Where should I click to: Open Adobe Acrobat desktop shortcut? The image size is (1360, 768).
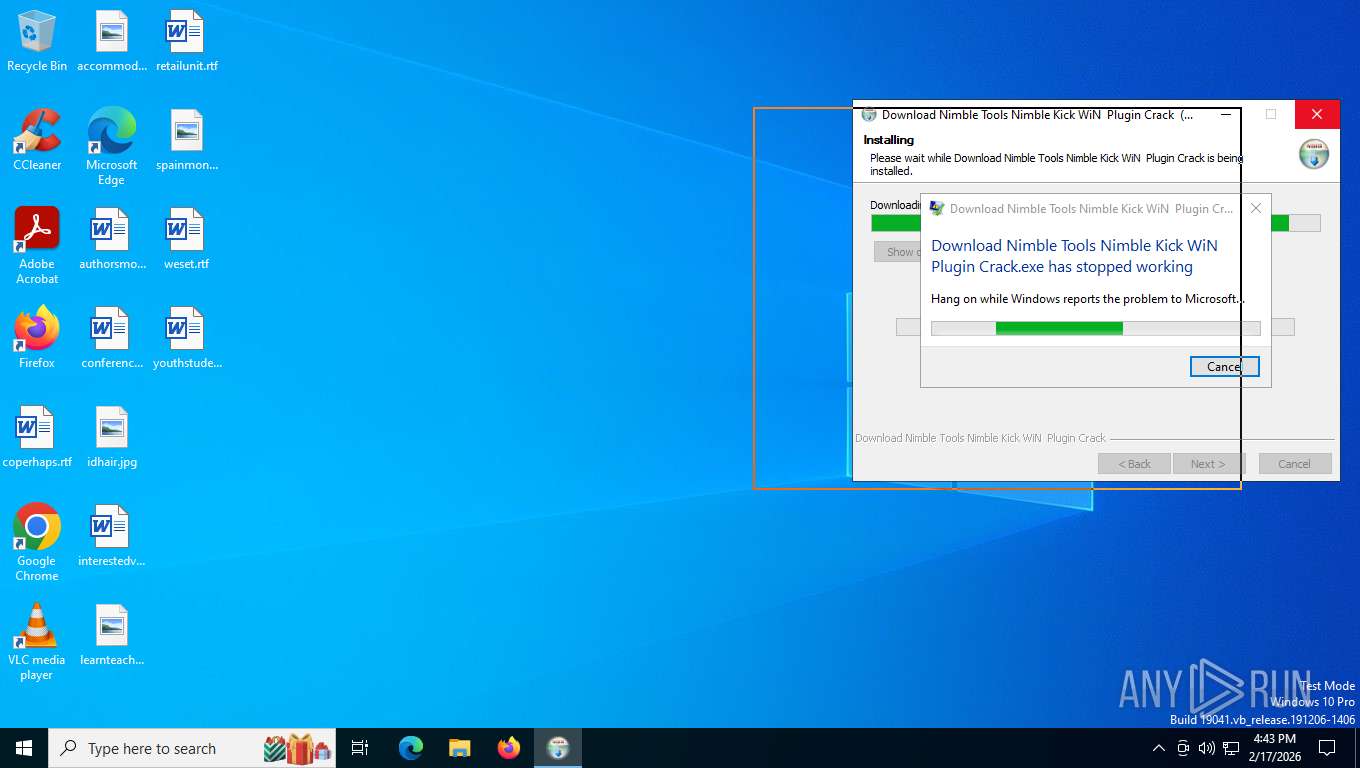[37, 246]
